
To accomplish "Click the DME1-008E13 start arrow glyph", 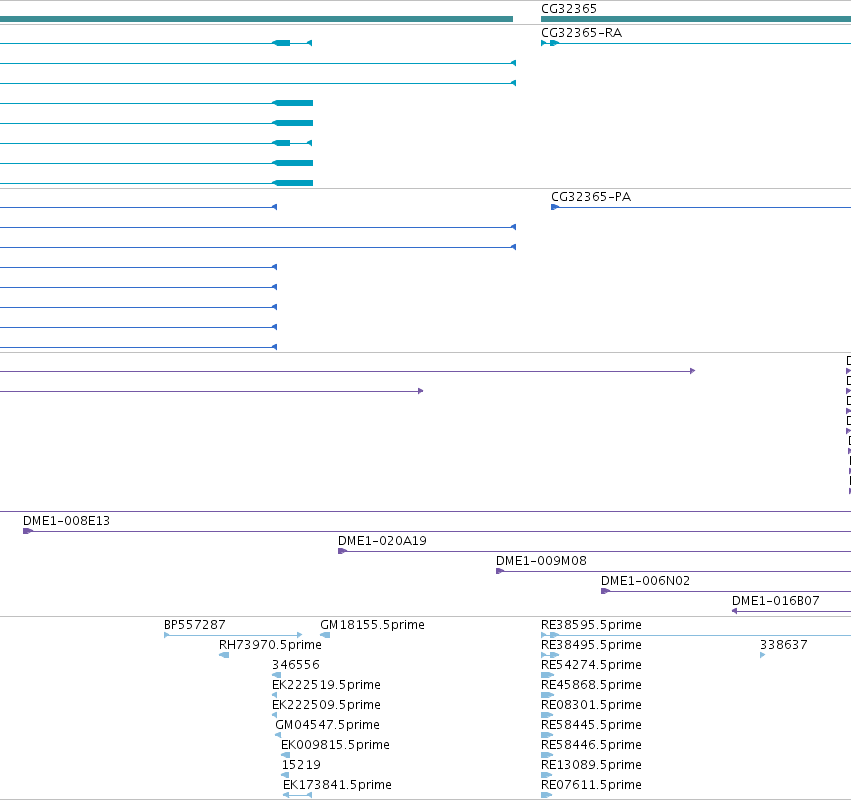I will click(x=28, y=531).
